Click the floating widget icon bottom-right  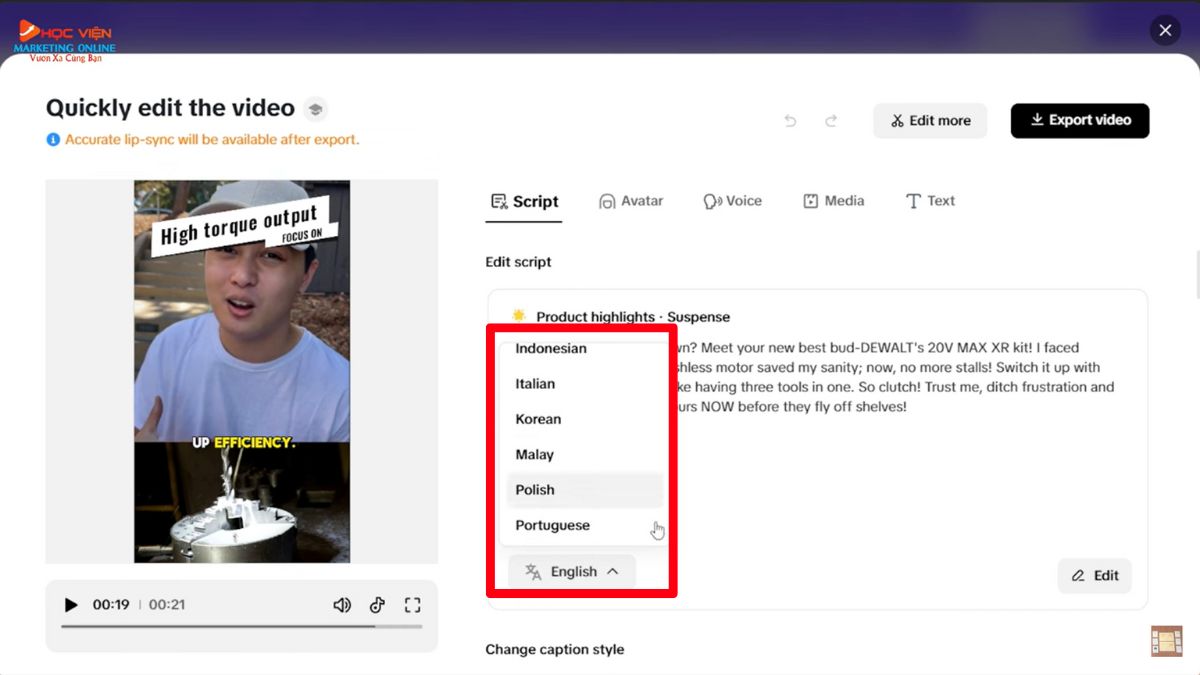[x=1167, y=641]
